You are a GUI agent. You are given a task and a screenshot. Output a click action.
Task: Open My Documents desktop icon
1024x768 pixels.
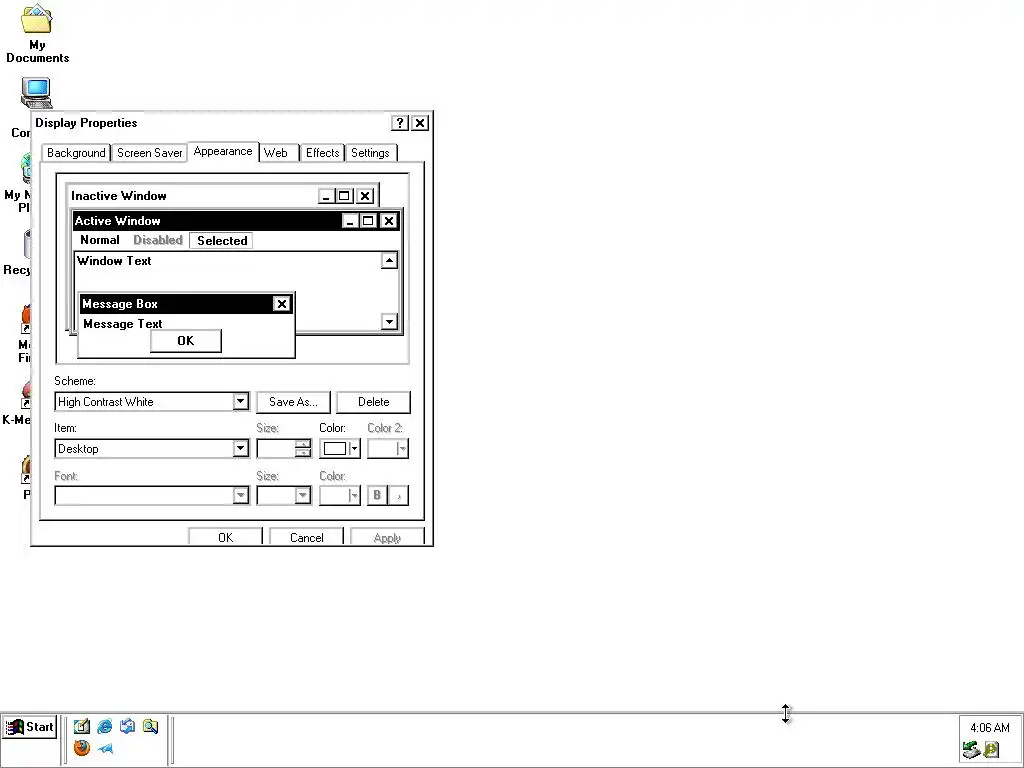37,34
